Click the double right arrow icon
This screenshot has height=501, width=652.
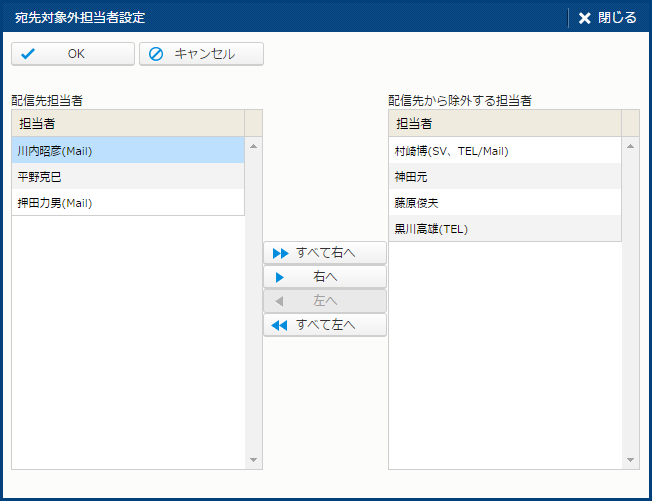pyautogui.click(x=280, y=253)
